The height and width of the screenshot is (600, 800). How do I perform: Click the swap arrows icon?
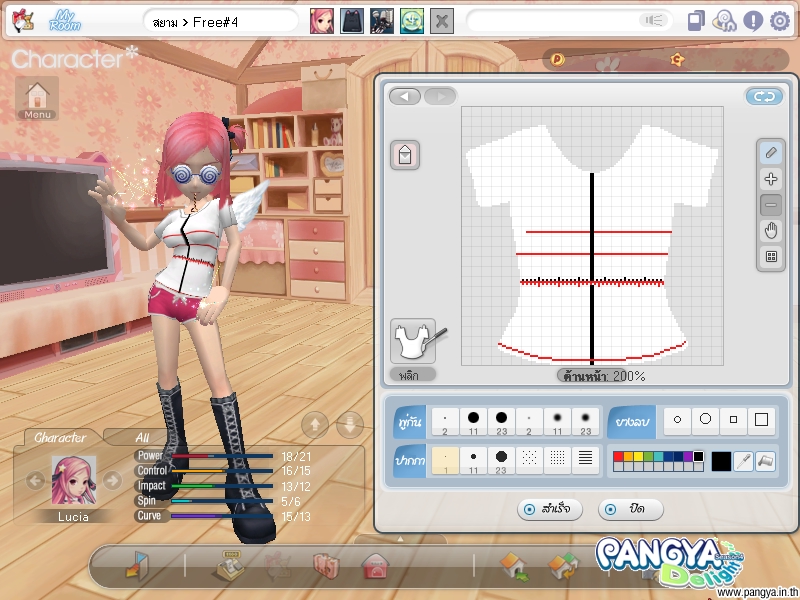[x=764, y=96]
